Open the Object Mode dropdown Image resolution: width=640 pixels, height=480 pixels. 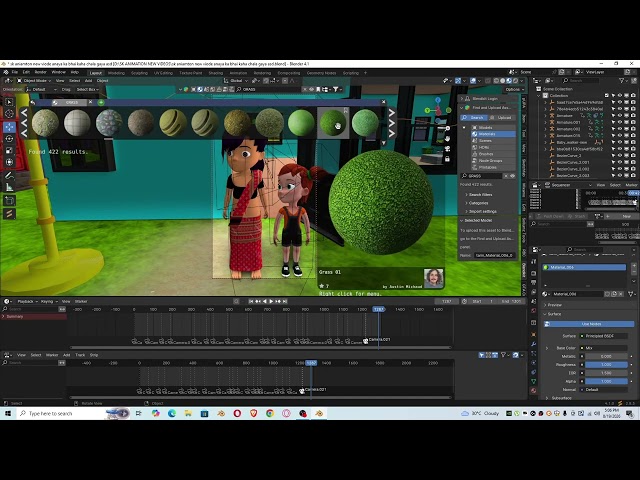pos(34,81)
